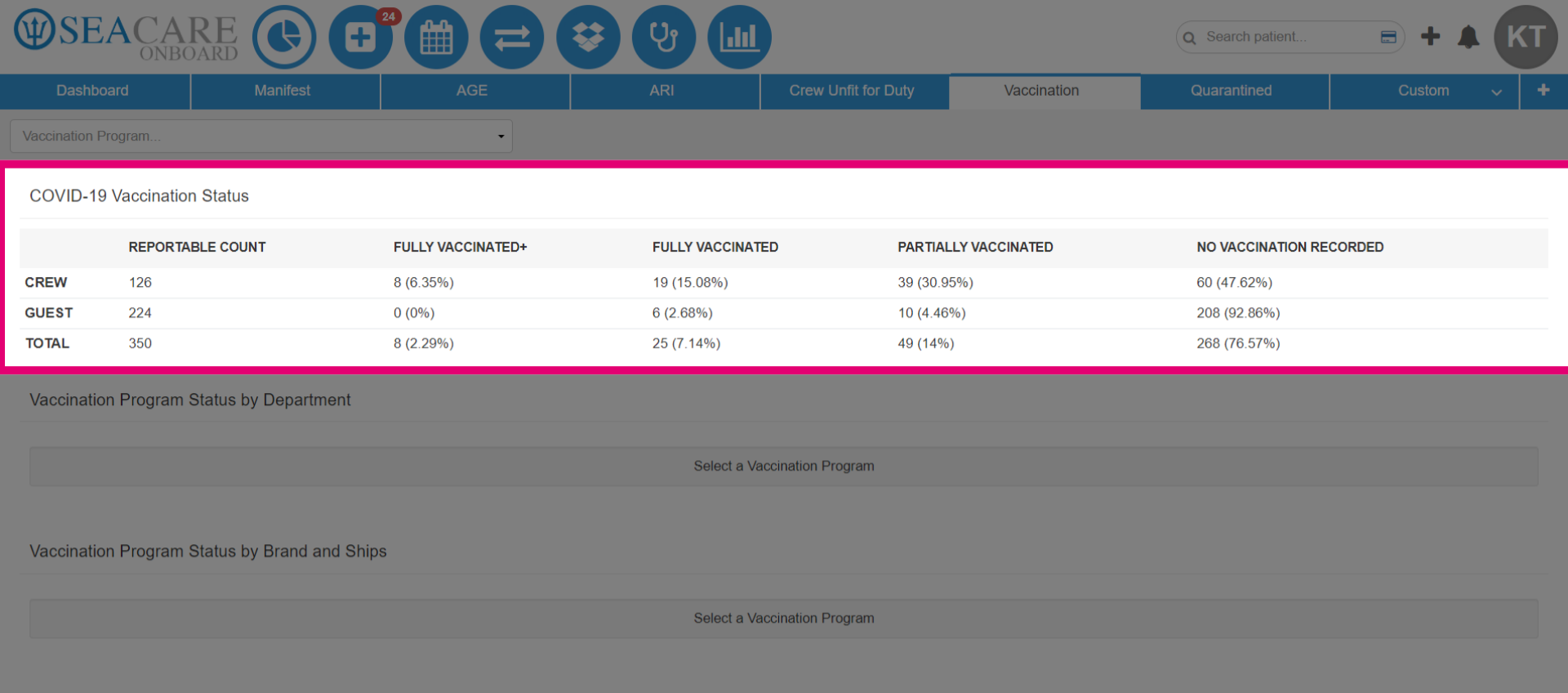Click the GUEST row label
The height and width of the screenshot is (693, 1568).
tap(49, 313)
